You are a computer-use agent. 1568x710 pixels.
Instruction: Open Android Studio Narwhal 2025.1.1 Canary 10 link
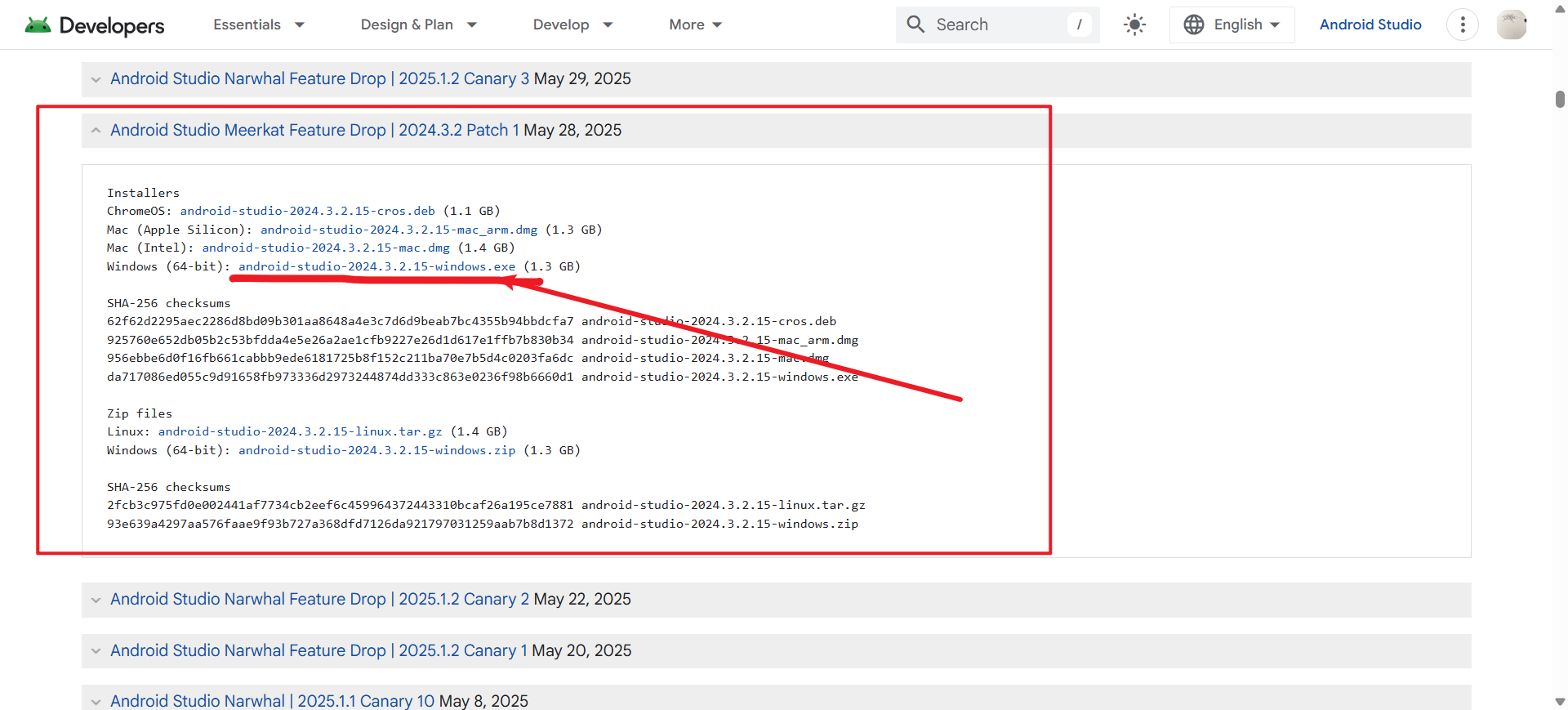tap(272, 701)
